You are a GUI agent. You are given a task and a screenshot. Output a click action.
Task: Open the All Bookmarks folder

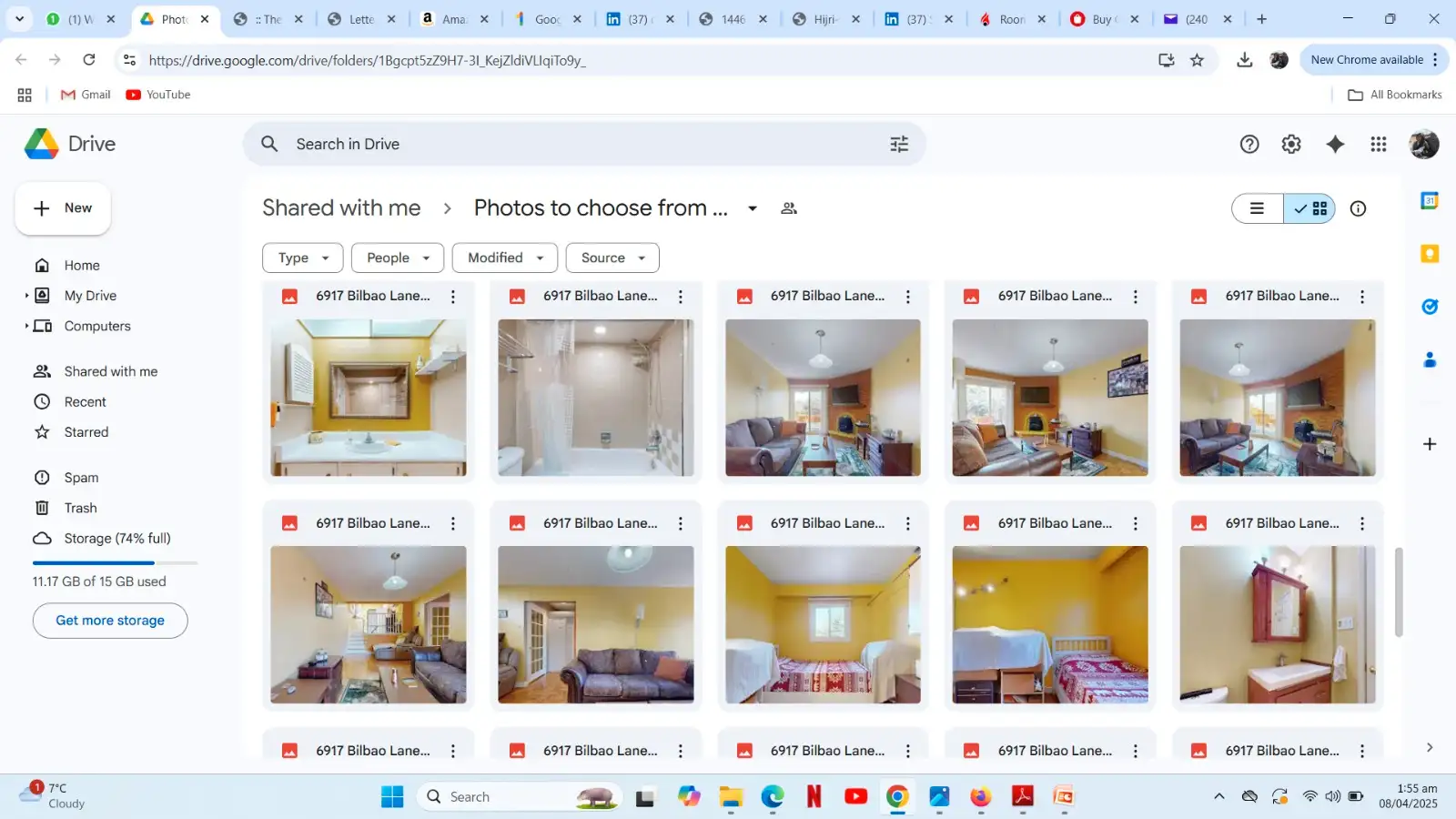(x=1395, y=95)
